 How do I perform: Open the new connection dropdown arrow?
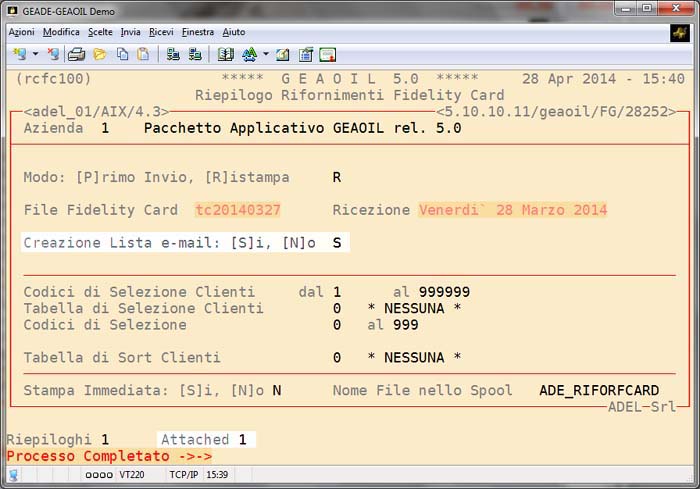pos(35,54)
